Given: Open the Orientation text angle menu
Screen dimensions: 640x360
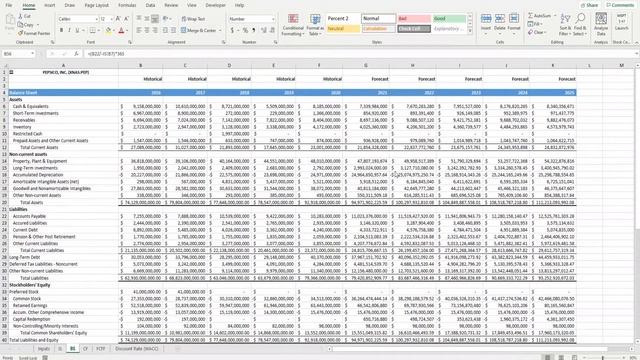Looking at the screenshot, I should click(x=167, y=19).
